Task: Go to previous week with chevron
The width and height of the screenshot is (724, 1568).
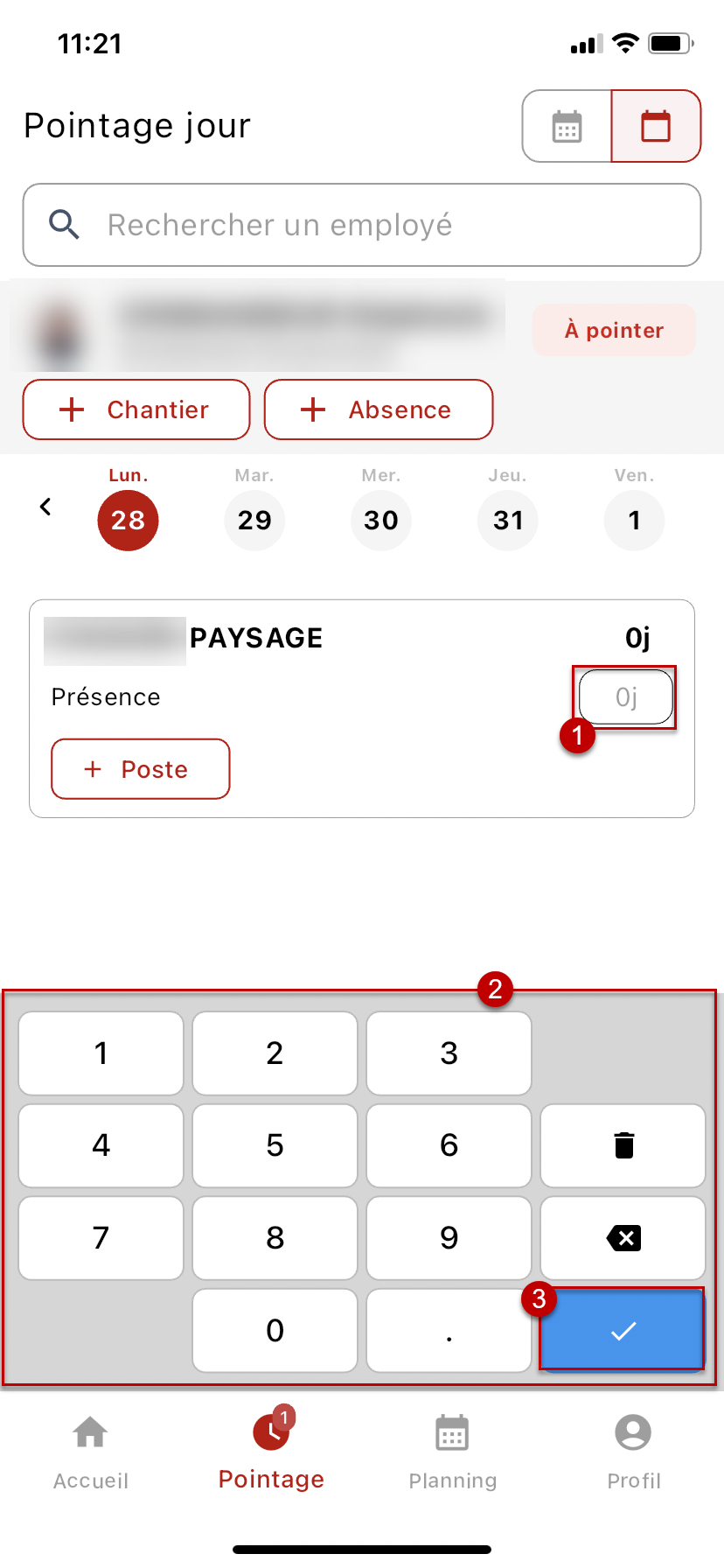Action: pyautogui.click(x=45, y=507)
